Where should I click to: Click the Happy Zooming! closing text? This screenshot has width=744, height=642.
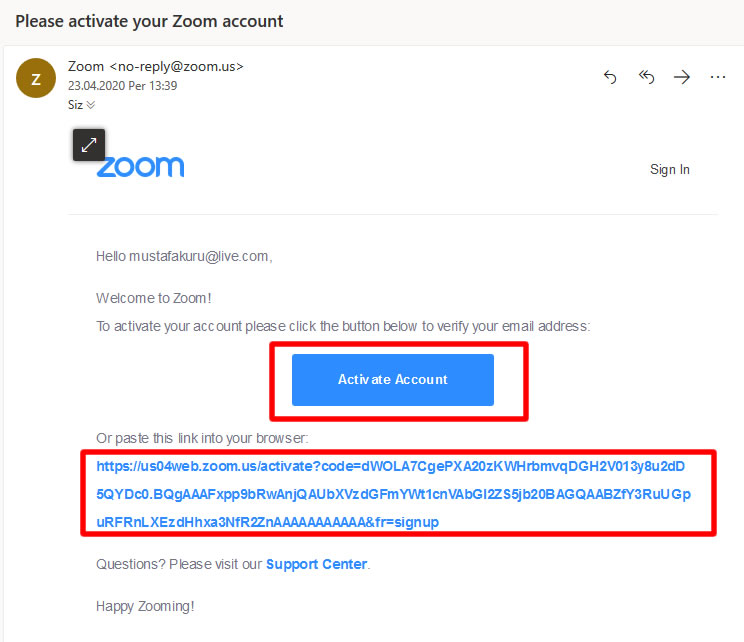[145, 606]
